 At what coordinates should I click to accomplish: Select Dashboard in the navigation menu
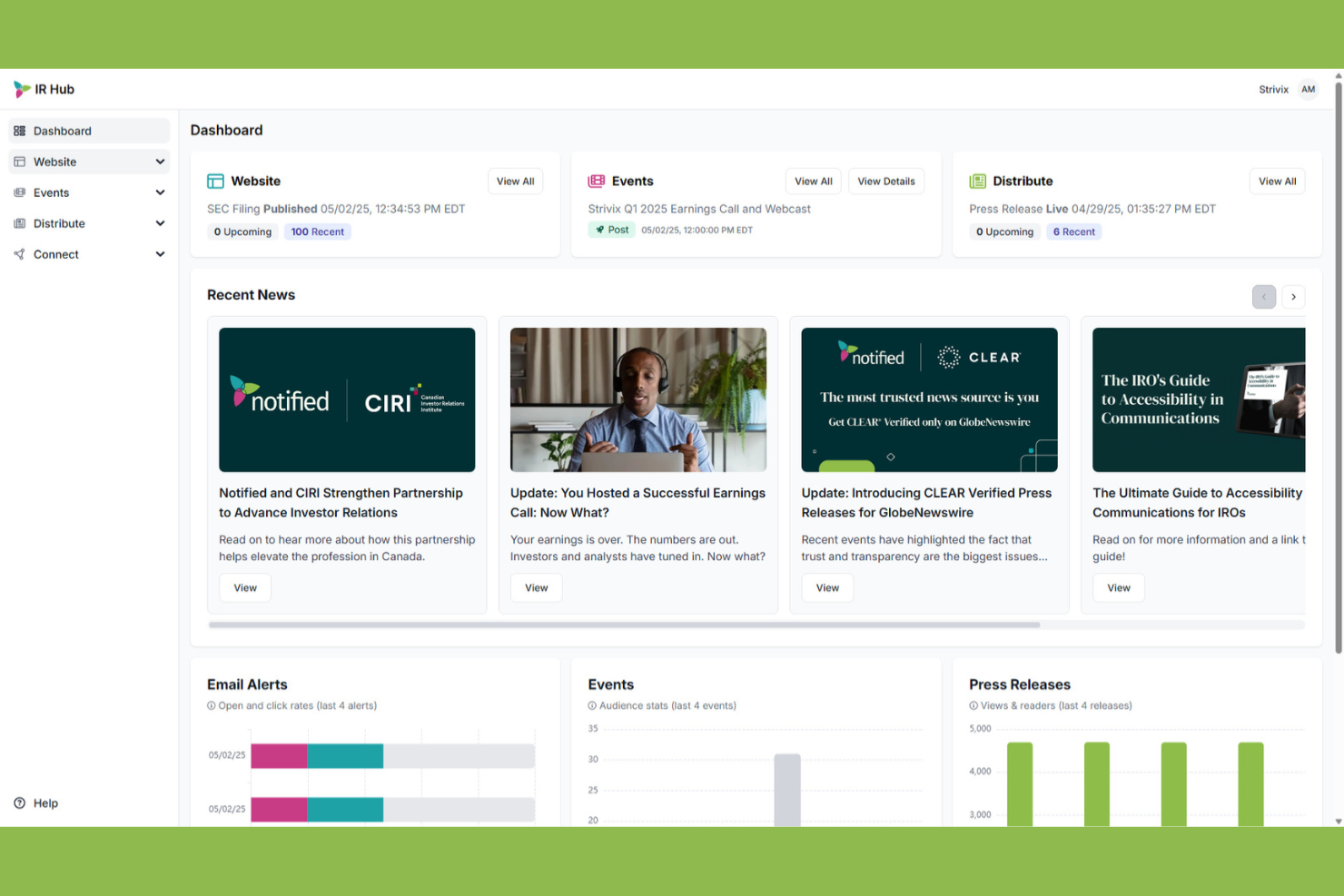[x=62, y=131]
